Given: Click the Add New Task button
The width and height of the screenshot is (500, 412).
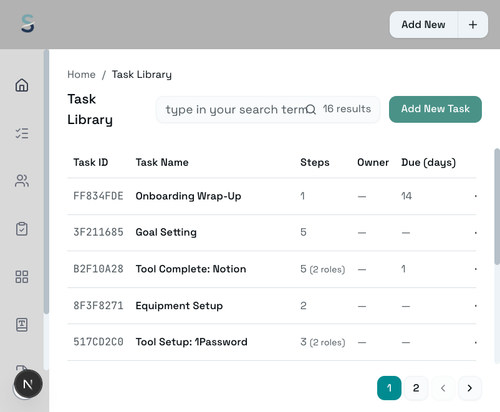Looking at the screenshot, I should (435, 109).
